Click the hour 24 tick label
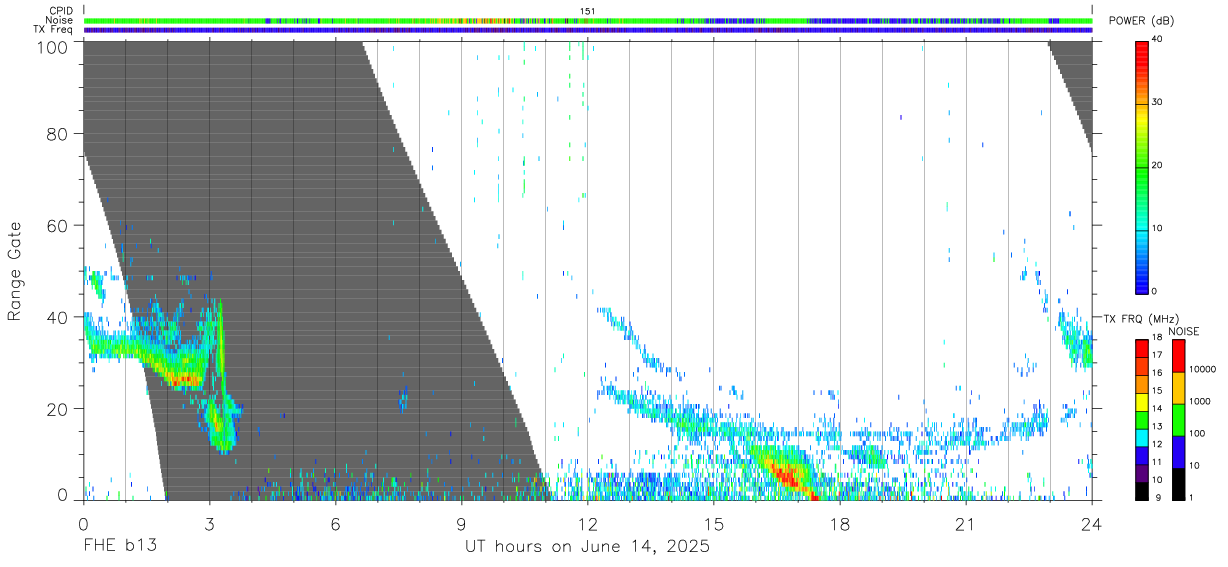1228x567 pixels. [x=1092, y=524]
